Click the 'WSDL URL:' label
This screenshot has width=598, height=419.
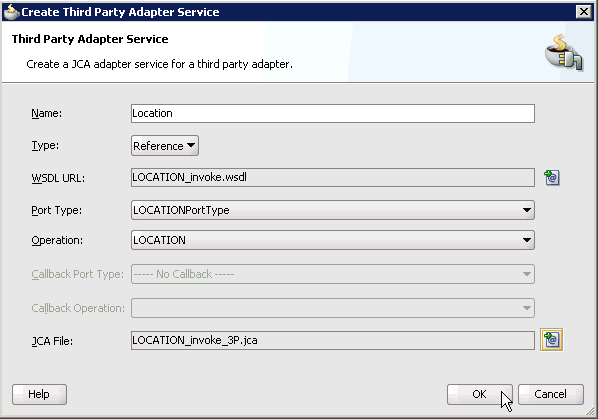point(58,178)
